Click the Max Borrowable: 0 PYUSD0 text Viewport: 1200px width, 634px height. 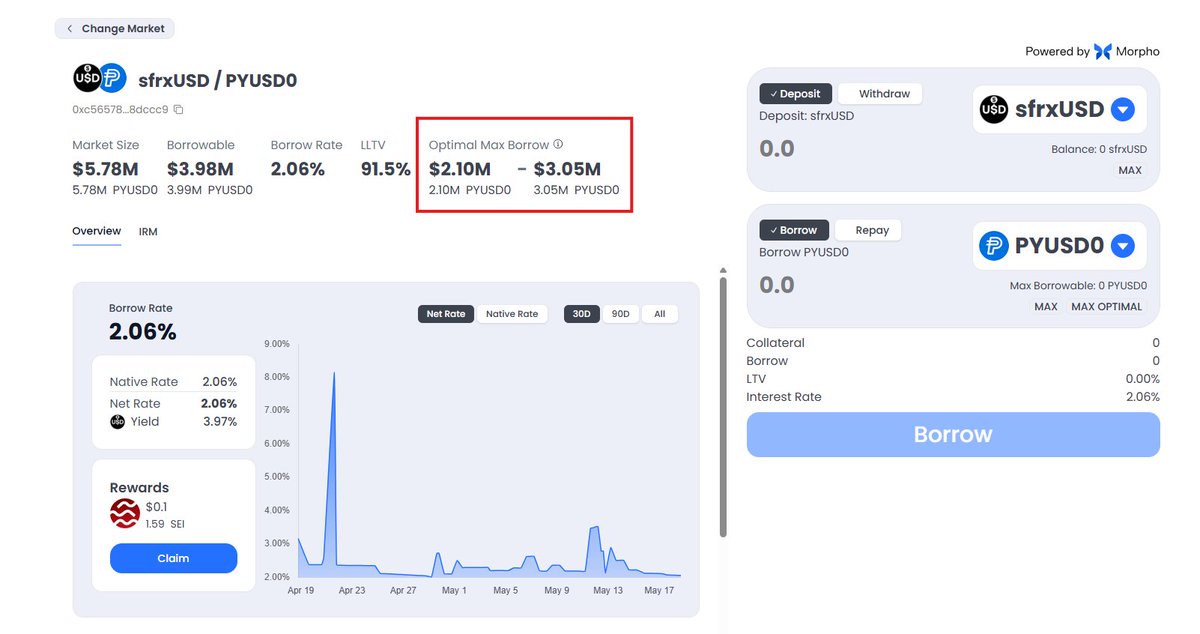click(1076, 286)
